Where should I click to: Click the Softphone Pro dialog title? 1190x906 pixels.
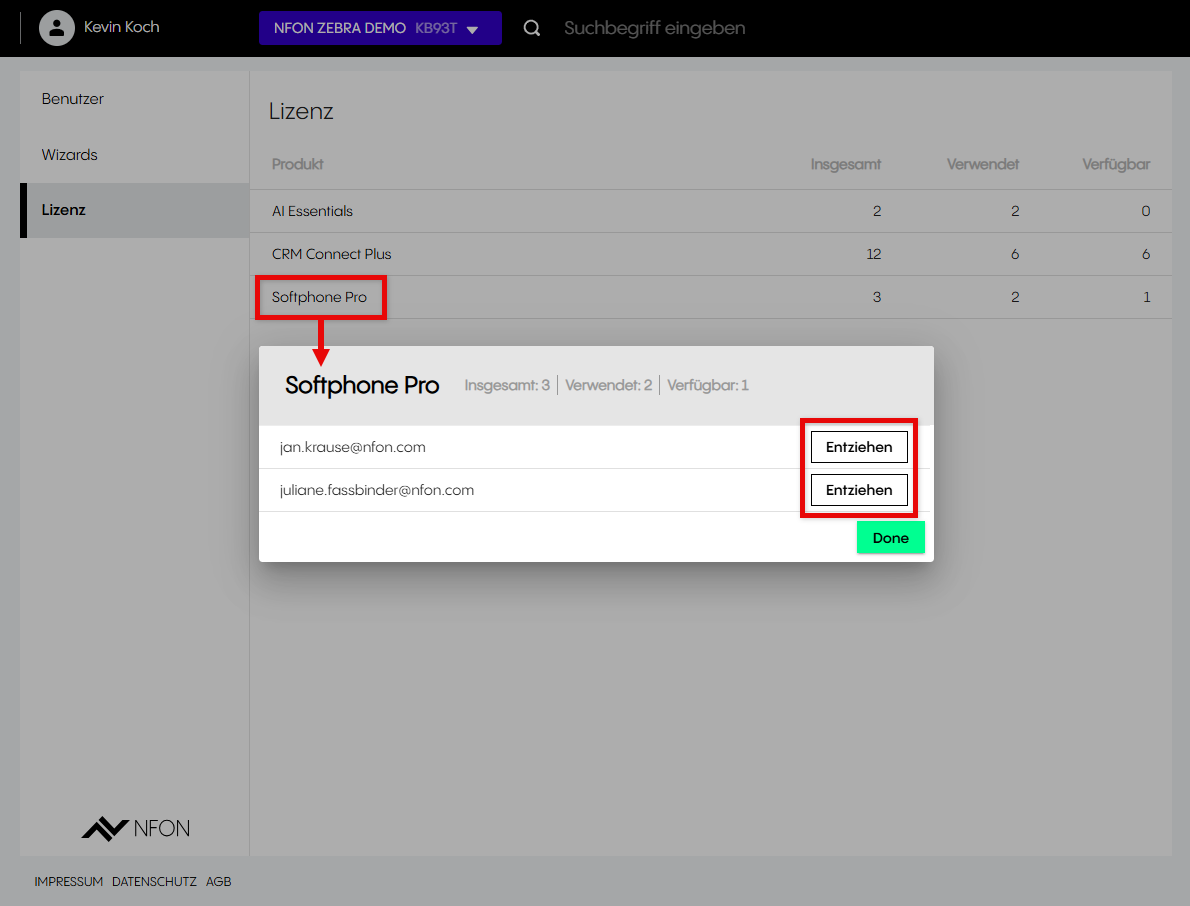click(x=362, y=385)
